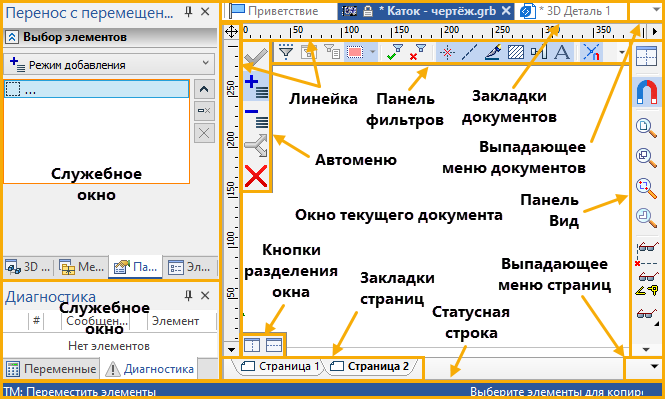Select the blue plus add-to-list automenu icon
This screenshot has height=399, width=666.
(256, 86)
